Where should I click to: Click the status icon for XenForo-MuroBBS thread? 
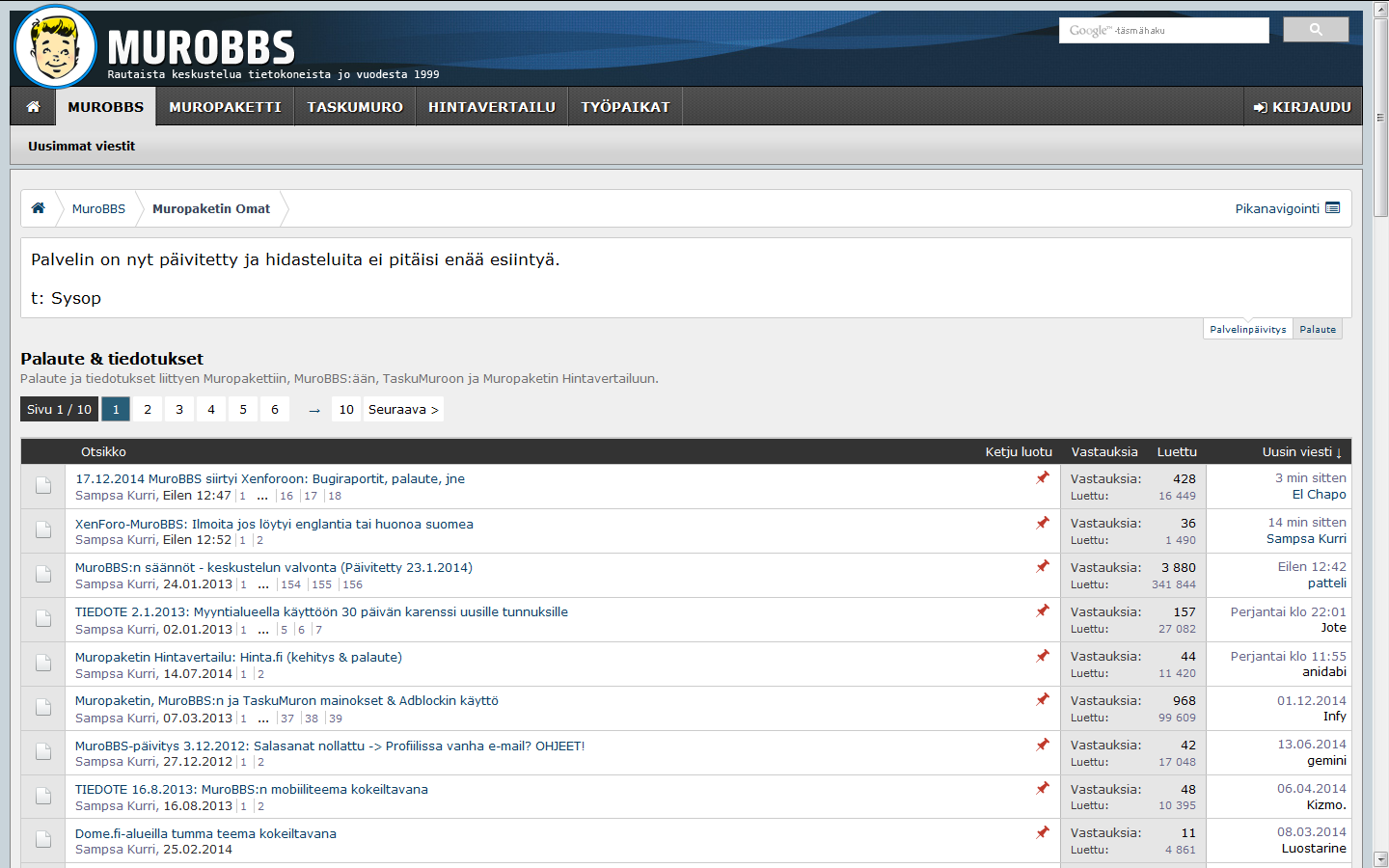43,530
